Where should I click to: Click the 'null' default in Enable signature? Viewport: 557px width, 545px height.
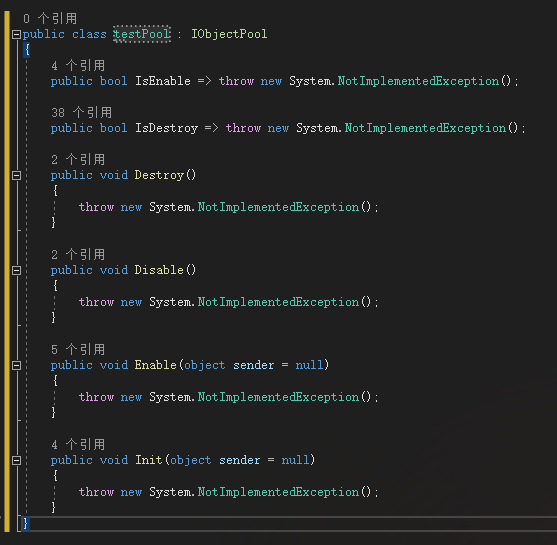(x=309, y=365)
